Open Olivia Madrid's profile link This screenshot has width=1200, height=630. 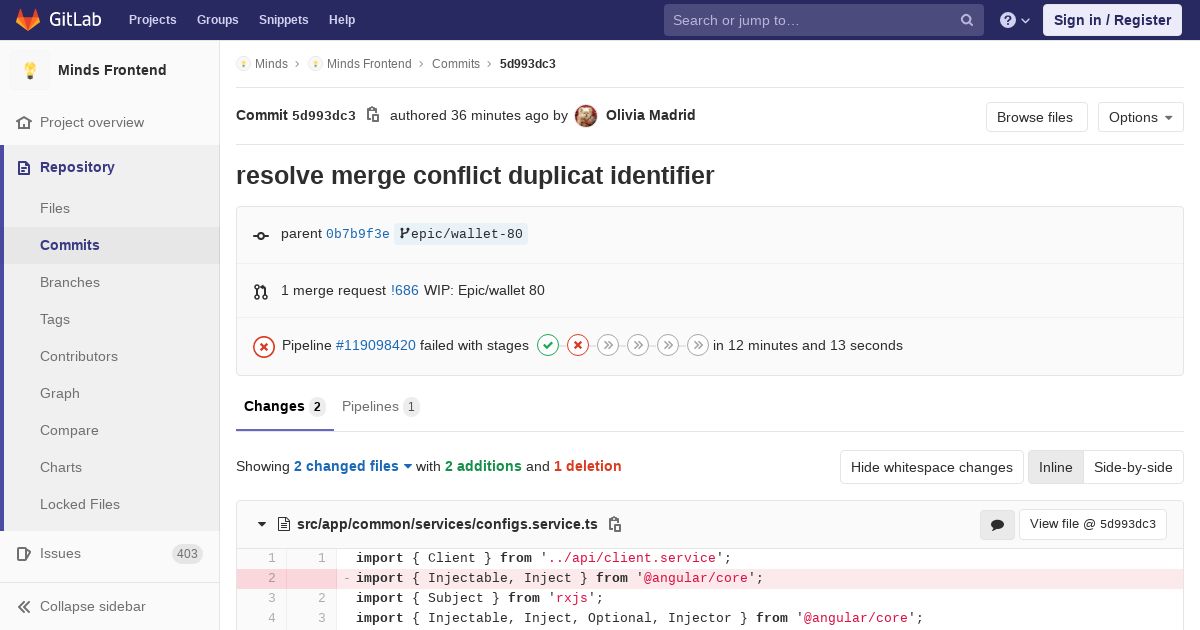point(651,115)
